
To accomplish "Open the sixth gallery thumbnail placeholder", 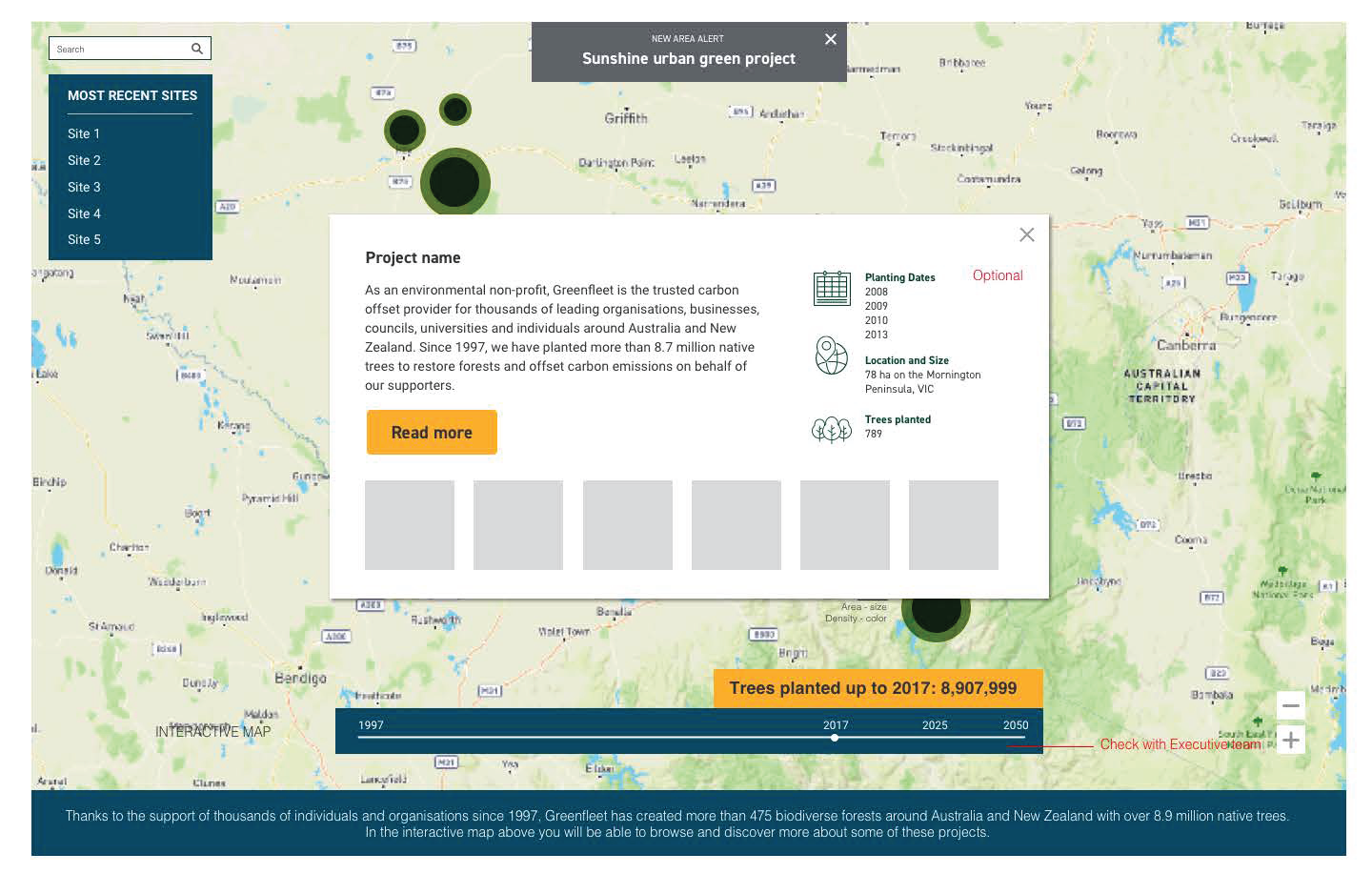I will 954,525.
